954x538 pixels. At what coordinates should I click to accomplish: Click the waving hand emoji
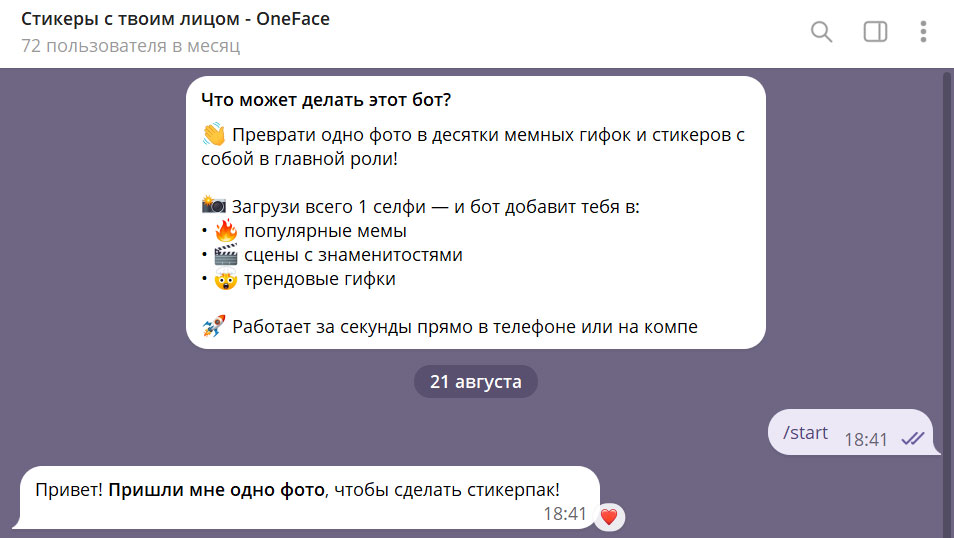214,134
